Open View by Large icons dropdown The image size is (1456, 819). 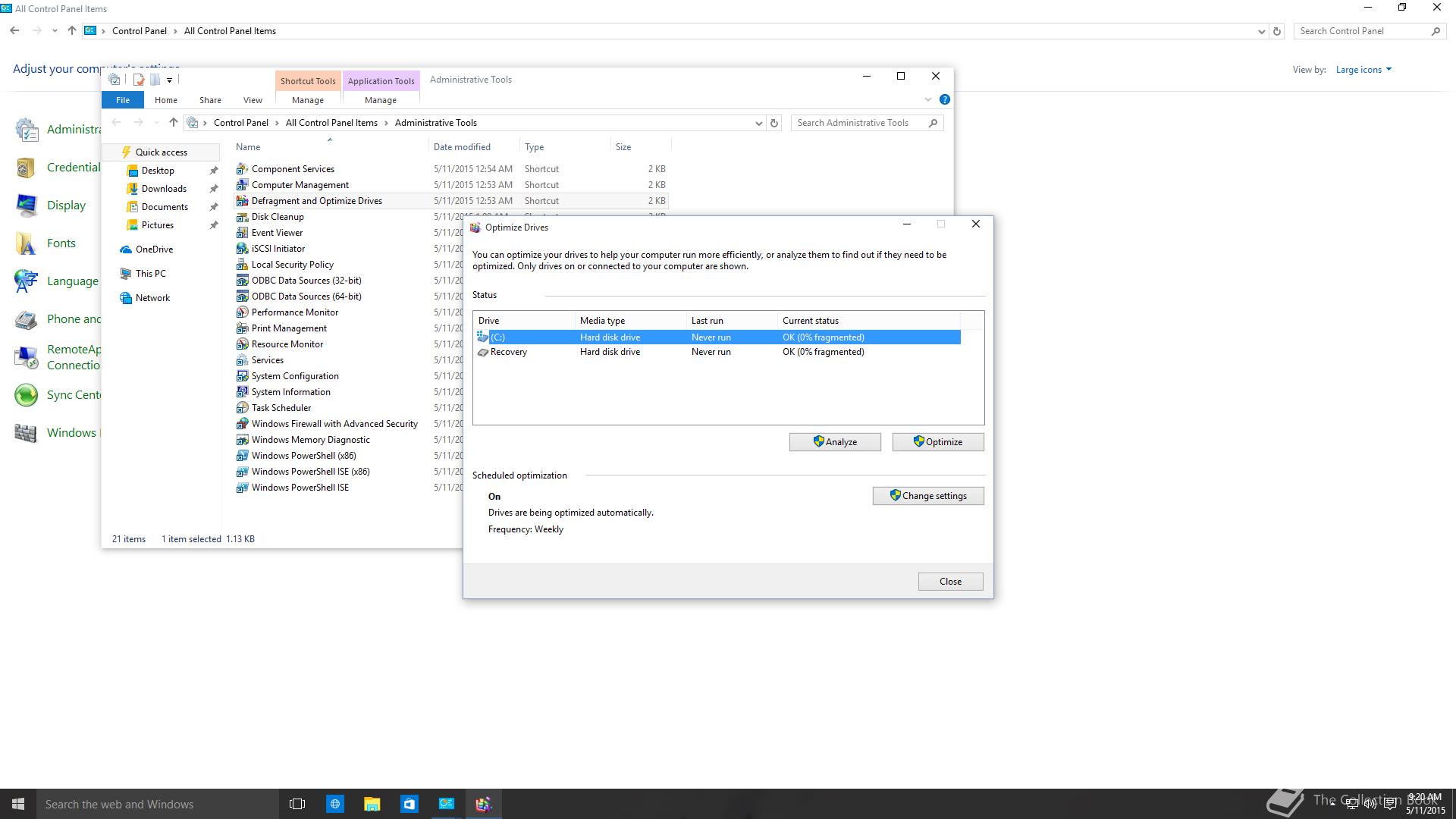1363,70
